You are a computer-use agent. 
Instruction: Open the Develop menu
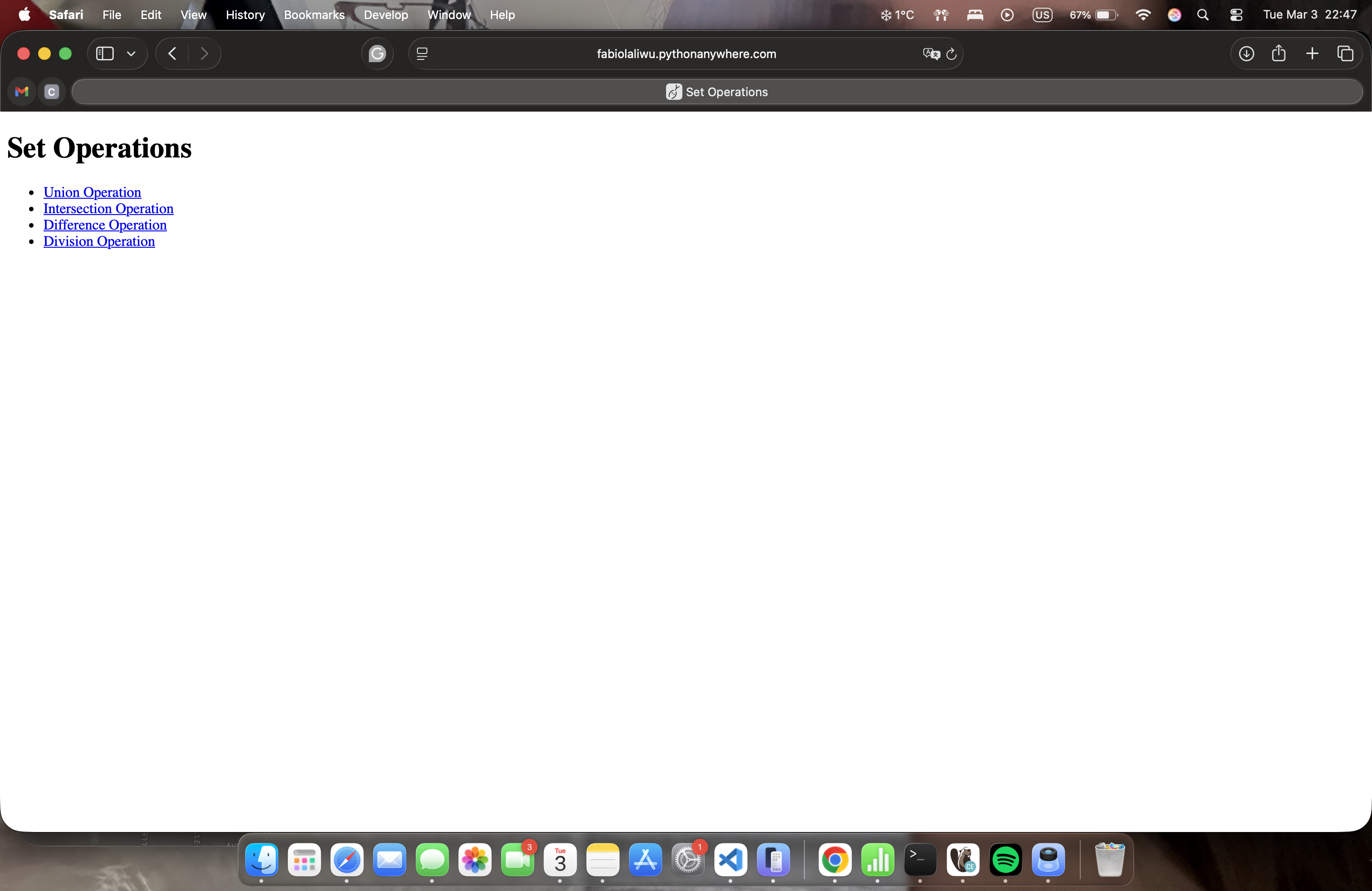click(x=386, y=15)
